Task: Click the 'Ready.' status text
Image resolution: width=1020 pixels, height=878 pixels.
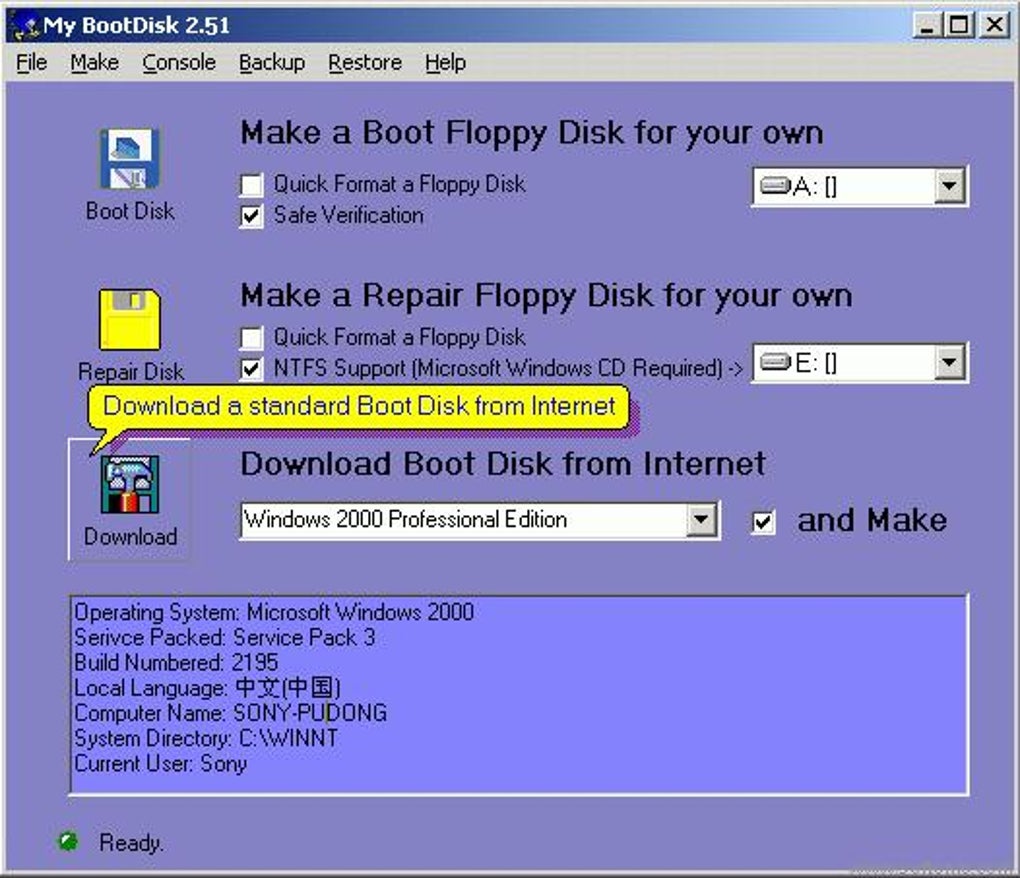Action: click(x=131, y=843)
